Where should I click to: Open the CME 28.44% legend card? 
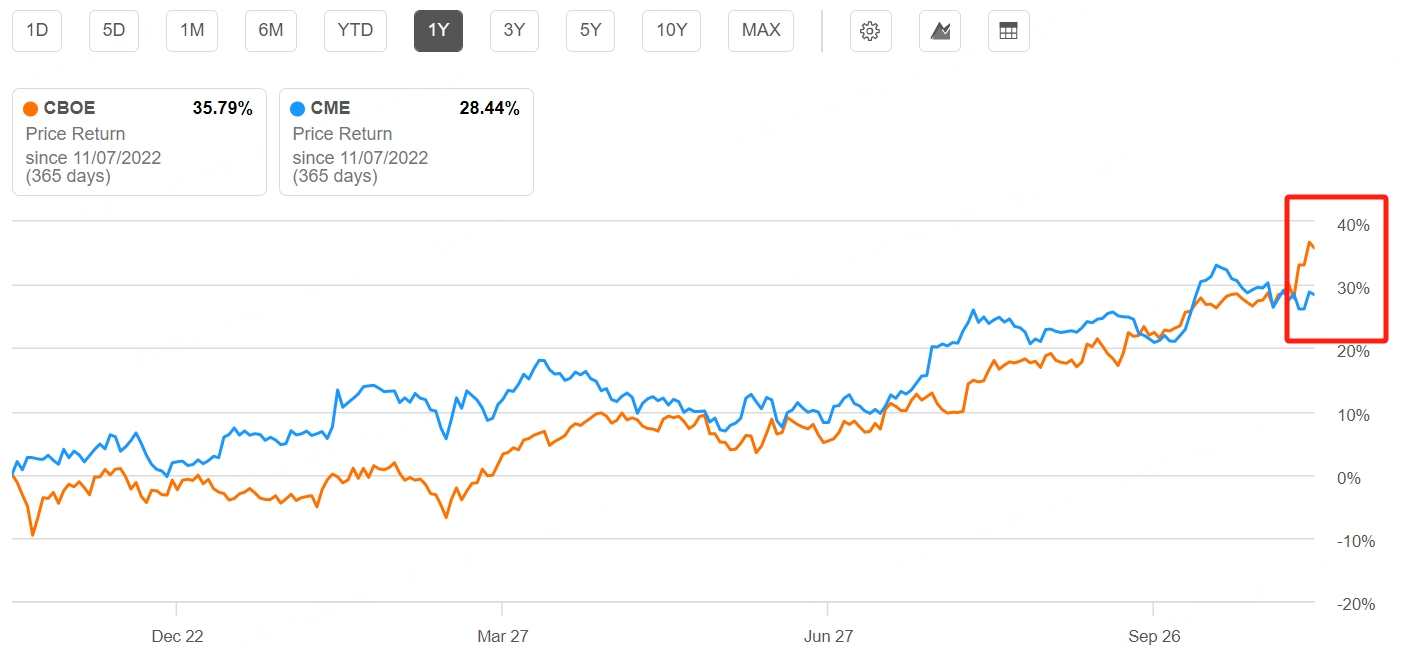tap(406, 141)
